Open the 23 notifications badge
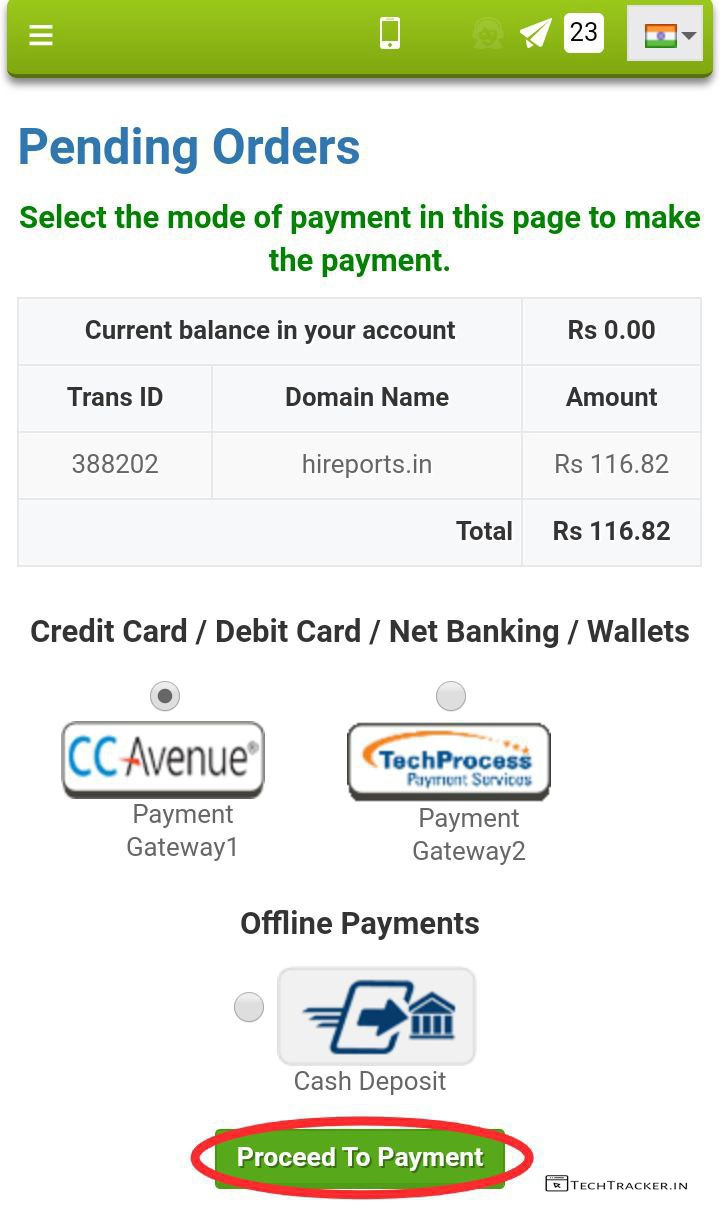720x1218 pixels. tap(584, 33)
